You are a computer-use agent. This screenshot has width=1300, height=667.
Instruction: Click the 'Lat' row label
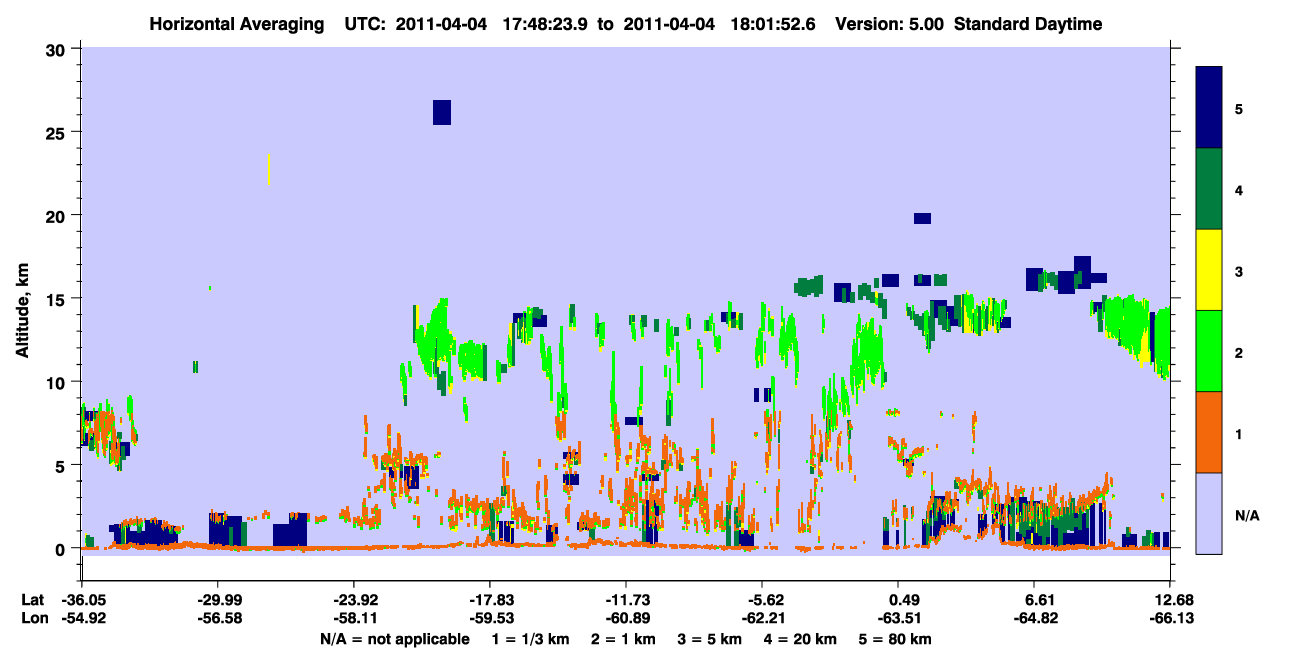point(32,600)
